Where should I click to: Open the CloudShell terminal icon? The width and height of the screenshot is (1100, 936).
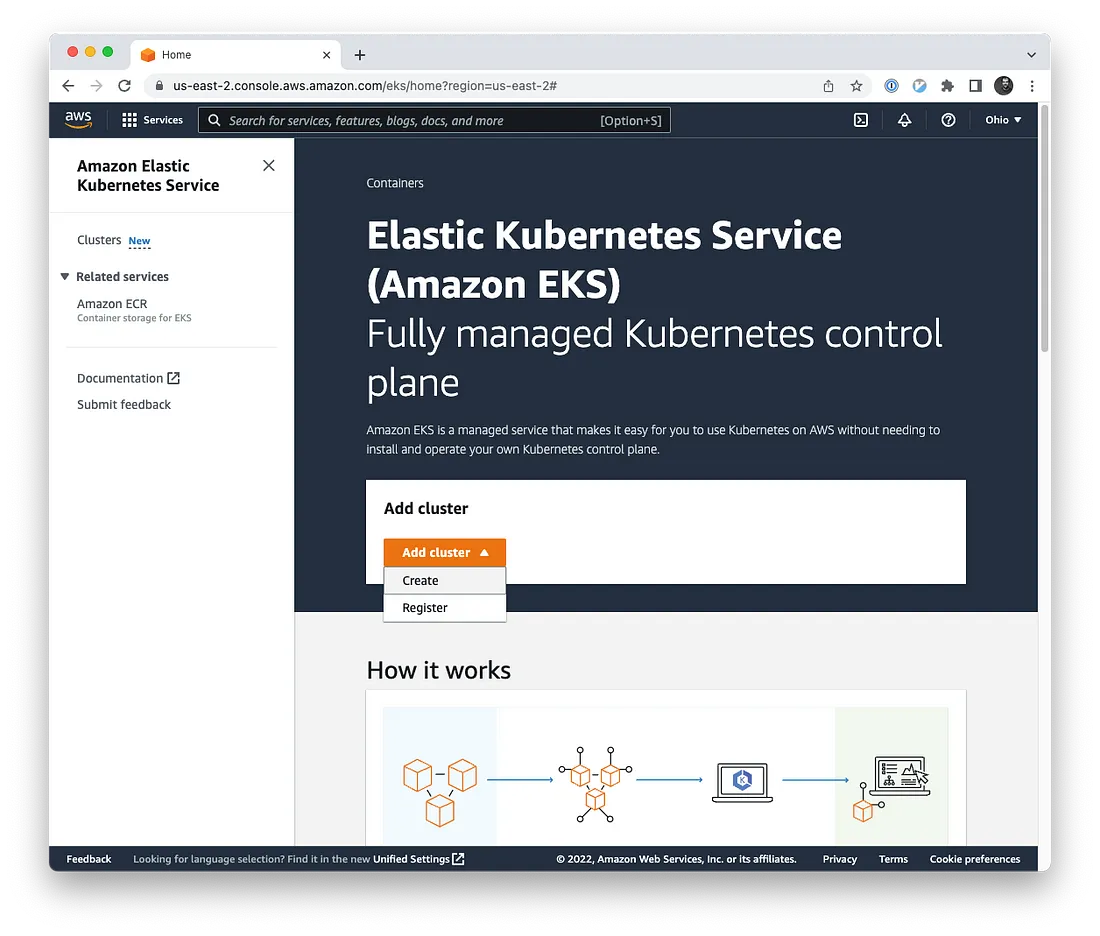pos(861,120)
